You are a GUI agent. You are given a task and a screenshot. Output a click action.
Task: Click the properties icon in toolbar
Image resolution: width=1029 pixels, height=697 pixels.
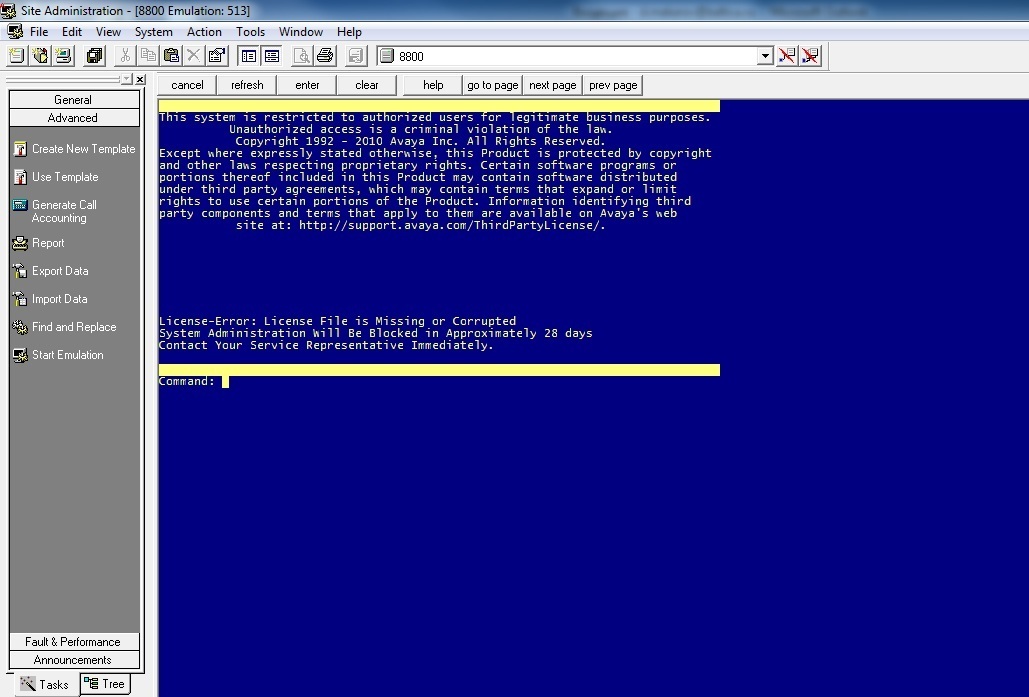[x=217, y=56]
